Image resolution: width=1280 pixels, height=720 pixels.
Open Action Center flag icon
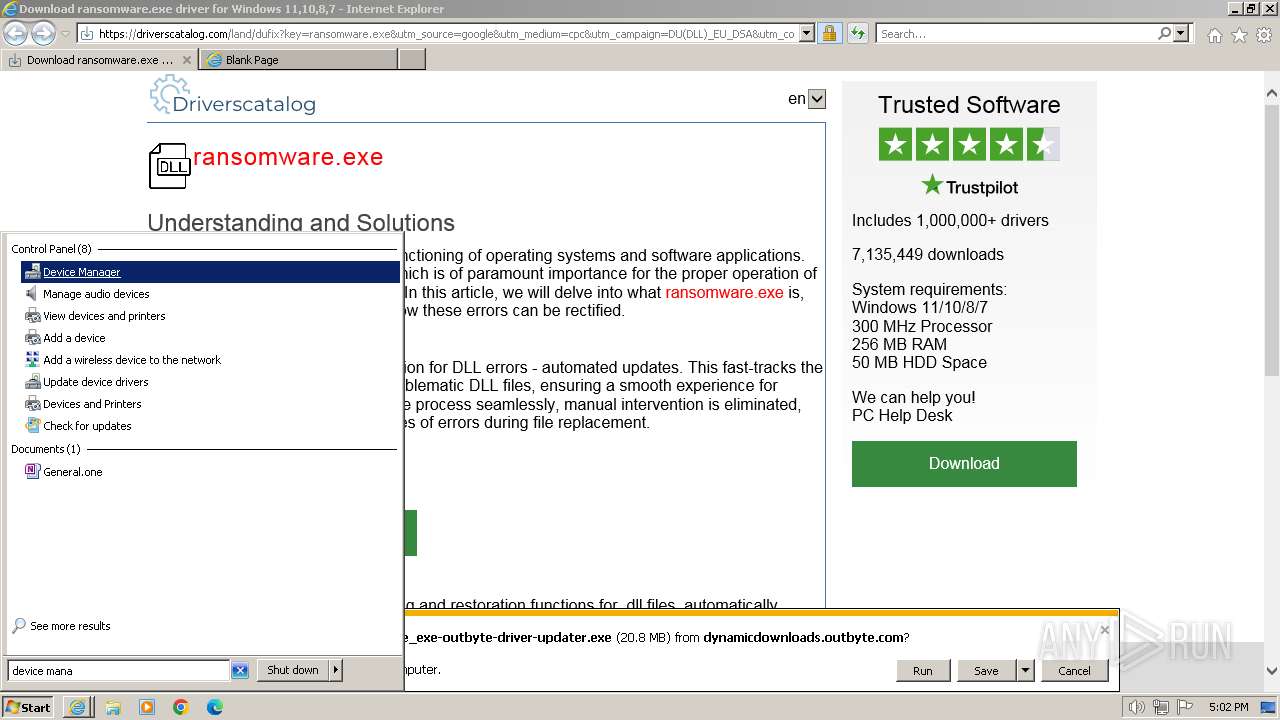point(1185,707)
